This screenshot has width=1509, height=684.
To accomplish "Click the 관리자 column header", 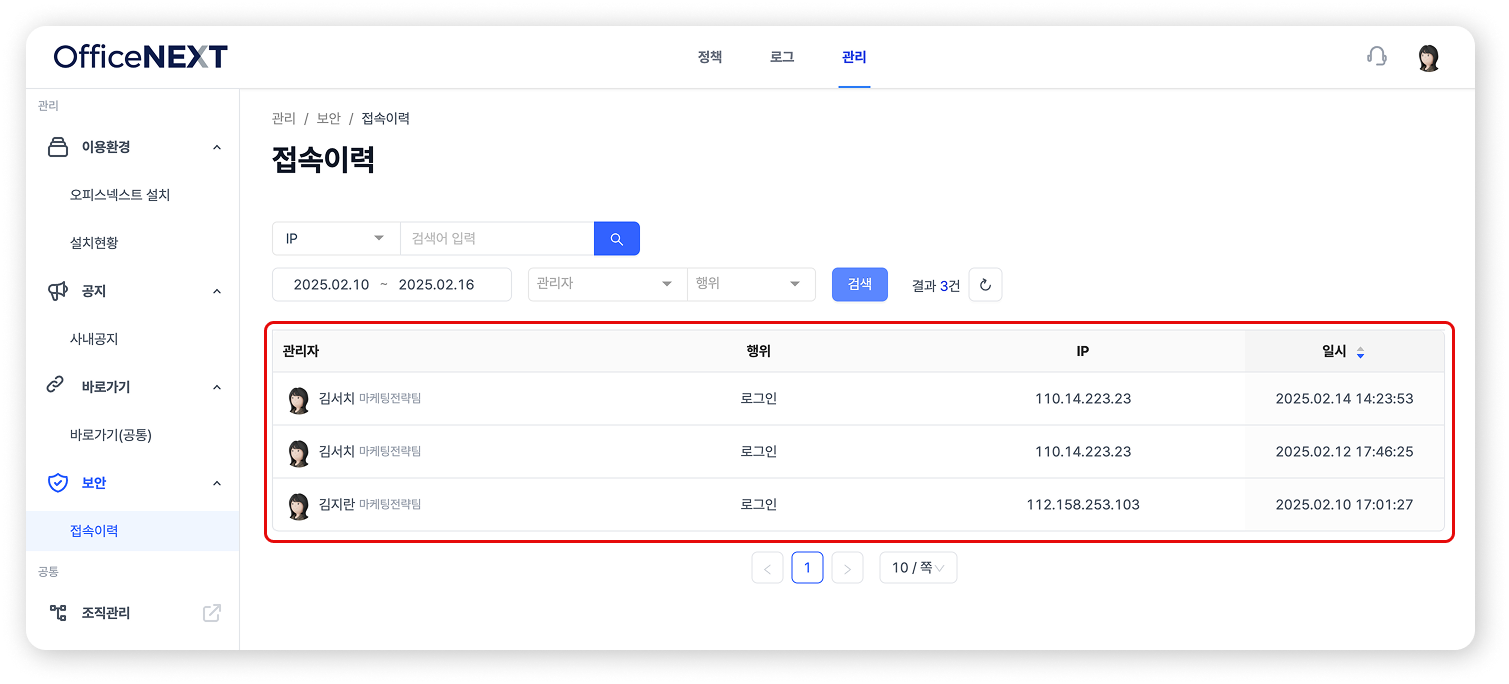I will [301, 352].
